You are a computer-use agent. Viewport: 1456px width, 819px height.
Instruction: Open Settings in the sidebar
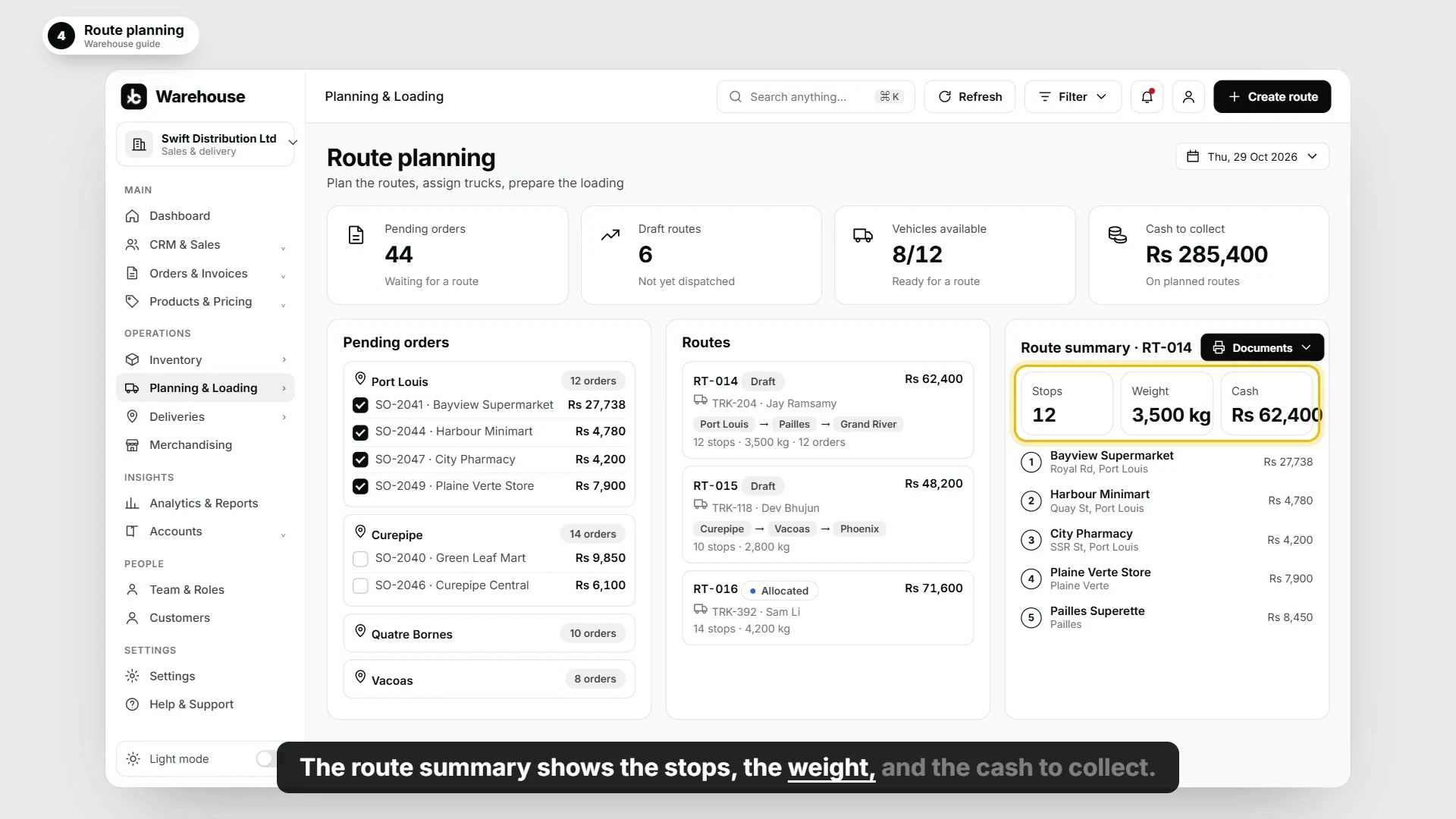point(206,676)
